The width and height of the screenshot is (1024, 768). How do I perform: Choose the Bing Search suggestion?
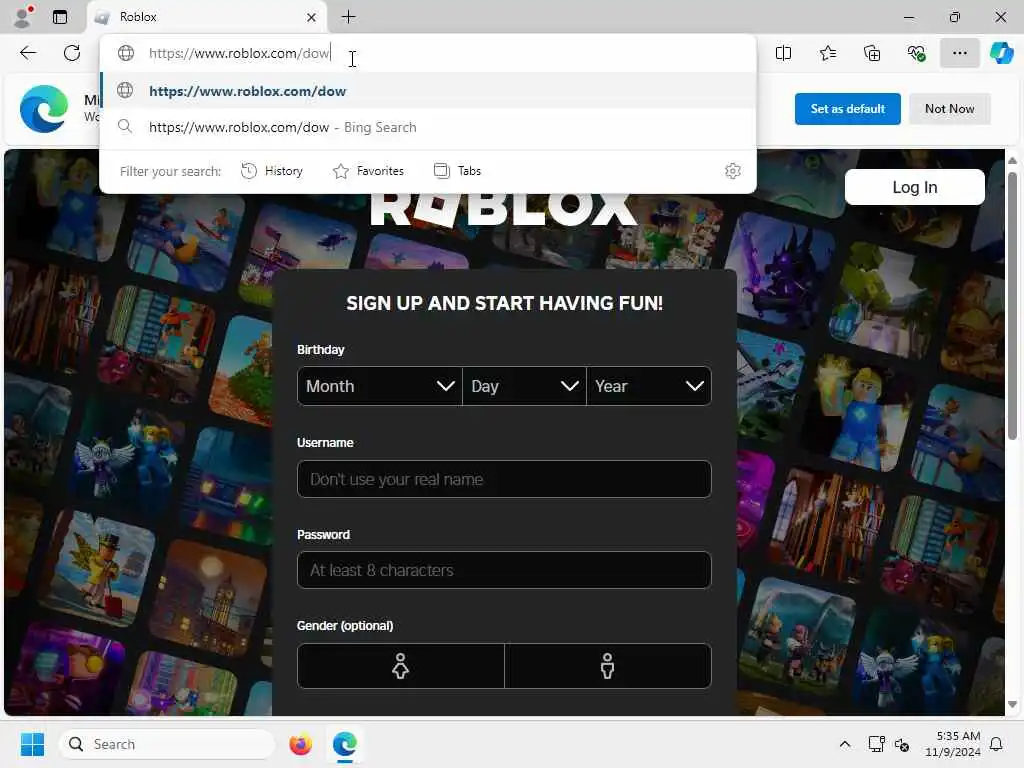point(428,127)
